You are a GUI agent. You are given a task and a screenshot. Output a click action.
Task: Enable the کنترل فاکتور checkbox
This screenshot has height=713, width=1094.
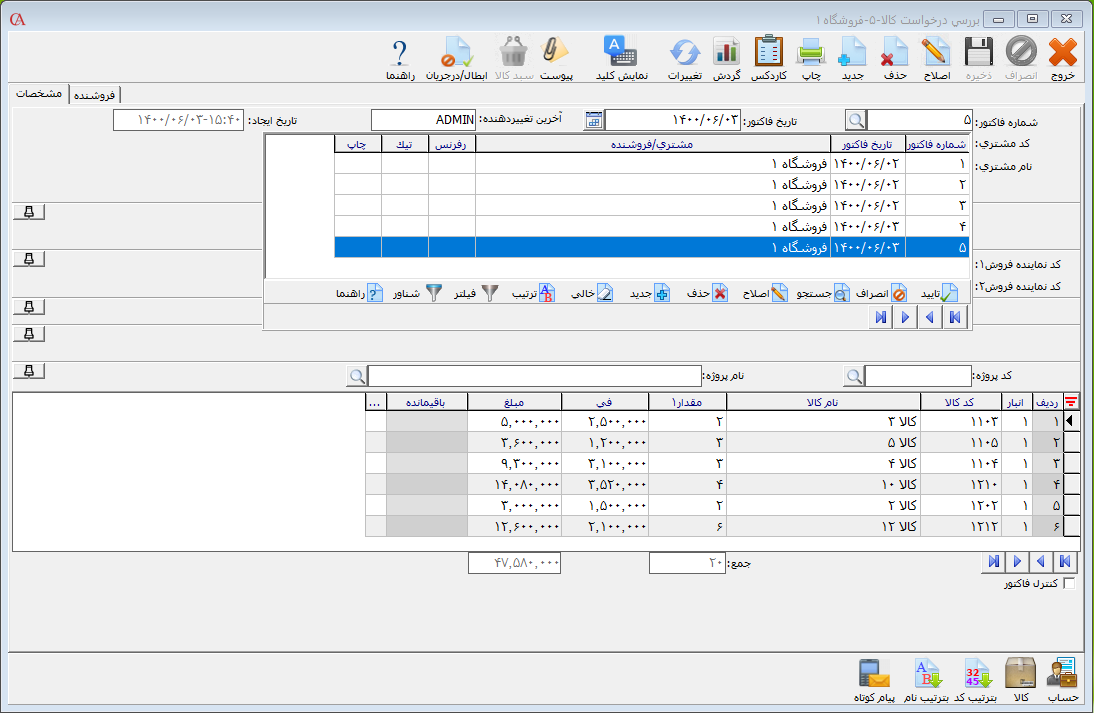tap(1070, 584)
